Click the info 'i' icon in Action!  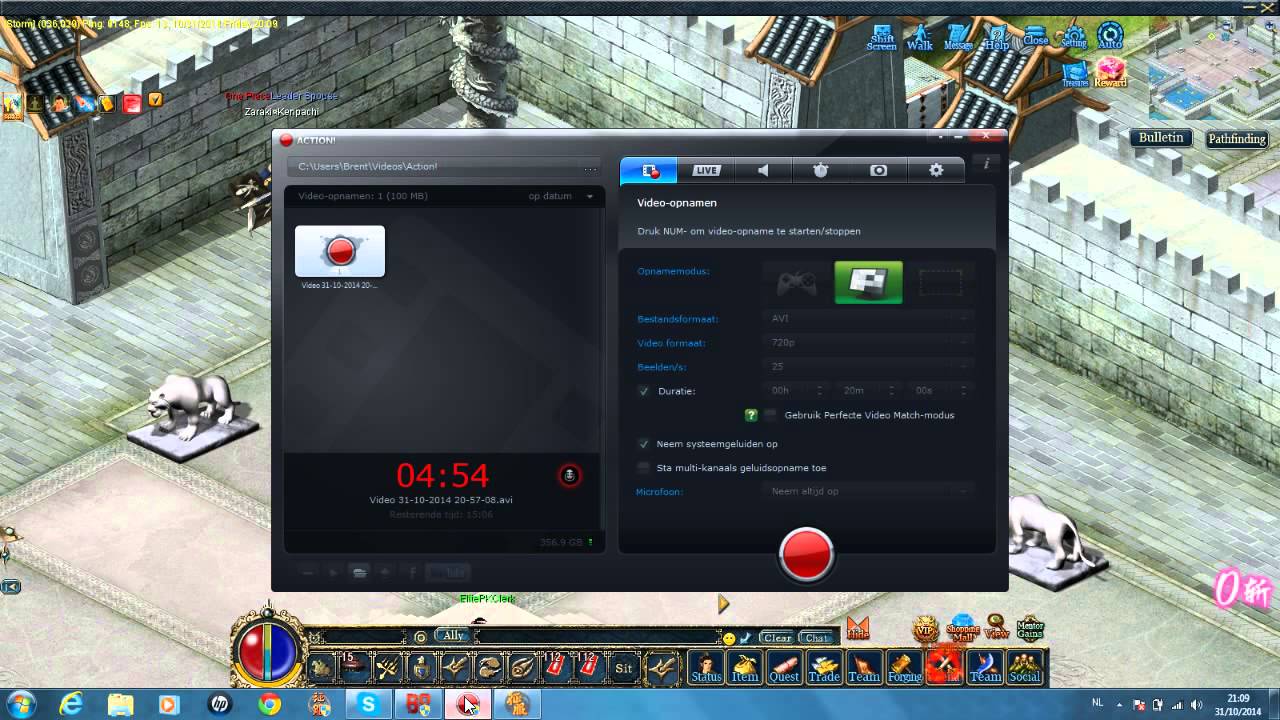[986, 163]
